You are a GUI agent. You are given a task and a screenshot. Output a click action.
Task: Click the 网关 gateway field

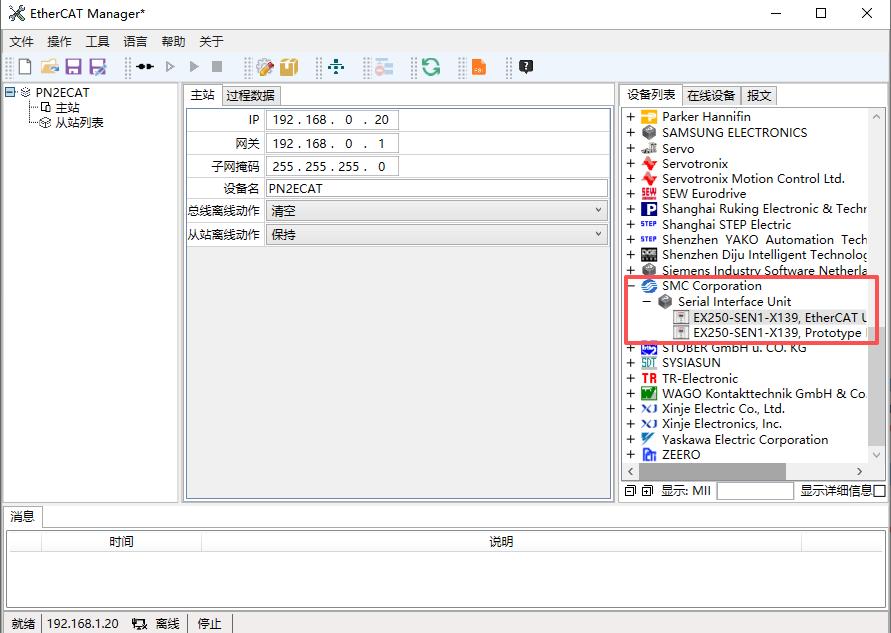click(332, 143)
